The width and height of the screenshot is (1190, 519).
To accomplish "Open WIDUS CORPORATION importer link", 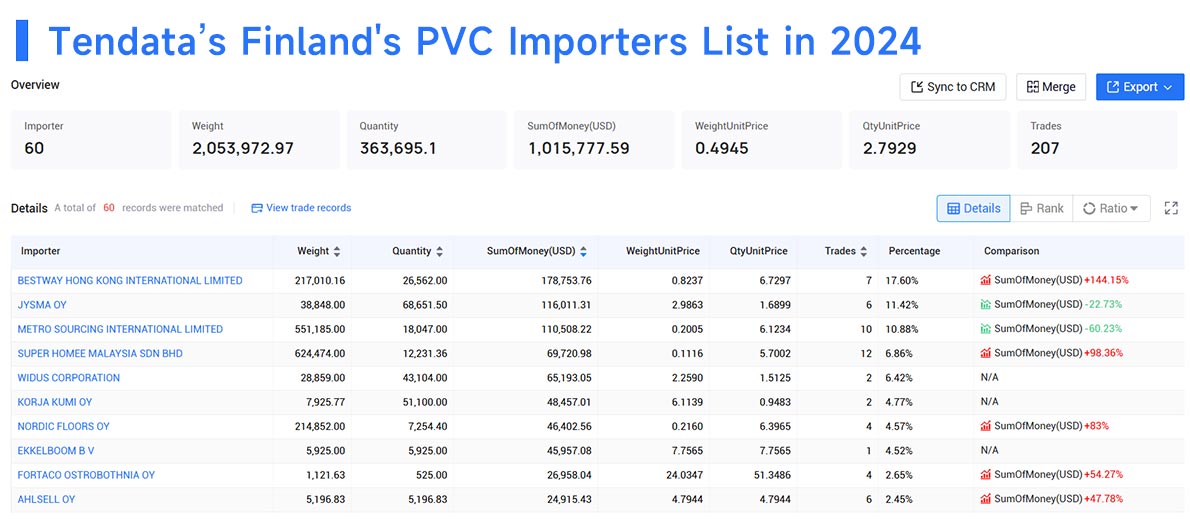I will 68,378.
